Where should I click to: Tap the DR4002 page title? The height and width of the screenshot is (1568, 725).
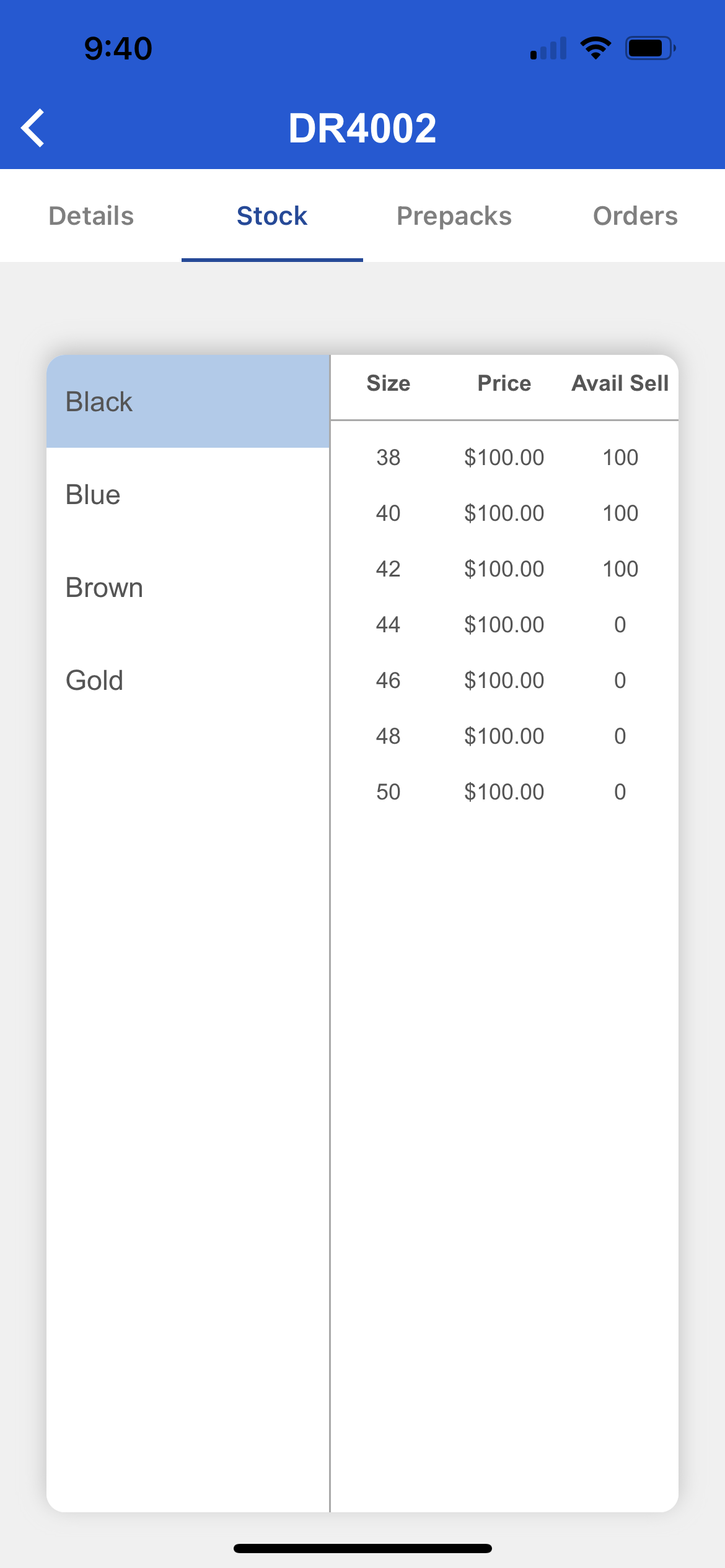tap(362, 128)
